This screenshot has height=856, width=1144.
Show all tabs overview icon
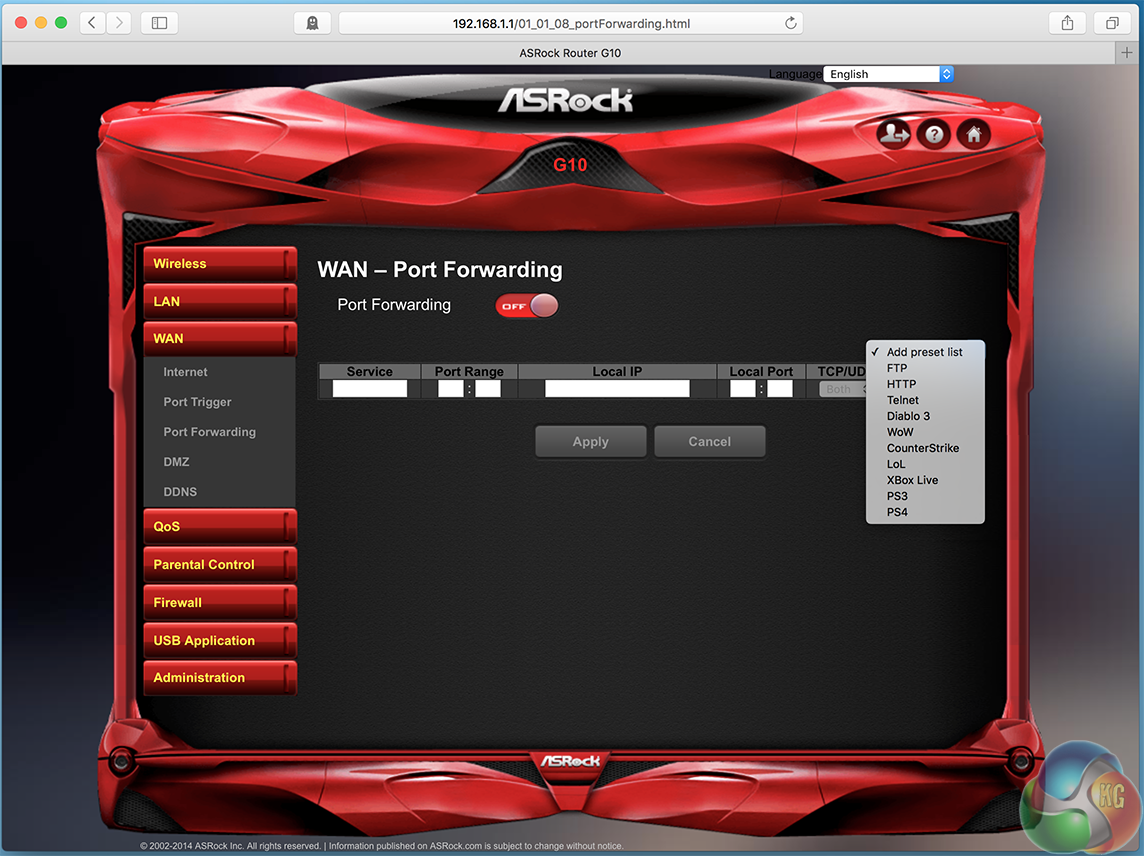click(1112, 23)
